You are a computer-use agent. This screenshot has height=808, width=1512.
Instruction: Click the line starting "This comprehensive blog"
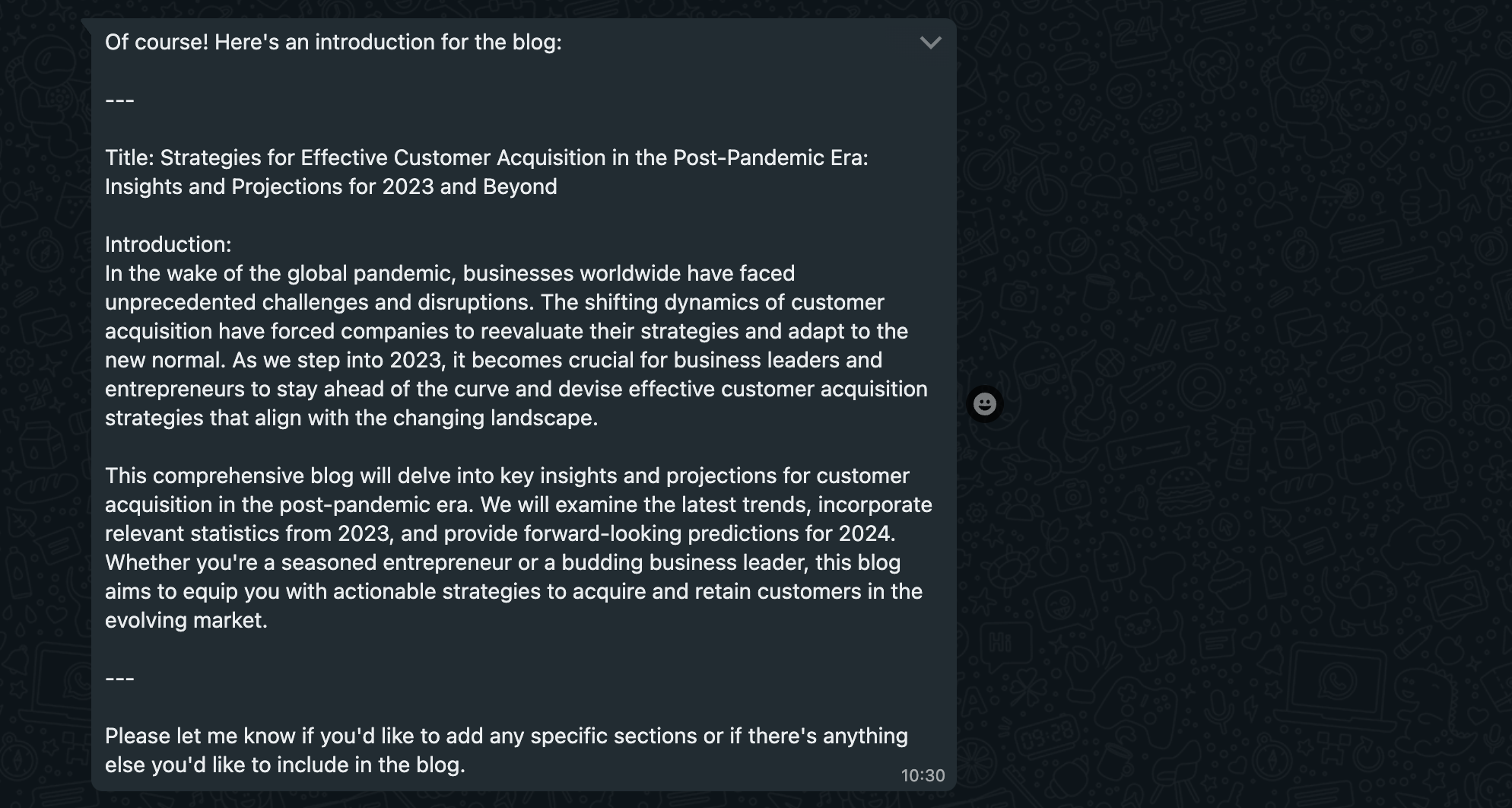507,476
